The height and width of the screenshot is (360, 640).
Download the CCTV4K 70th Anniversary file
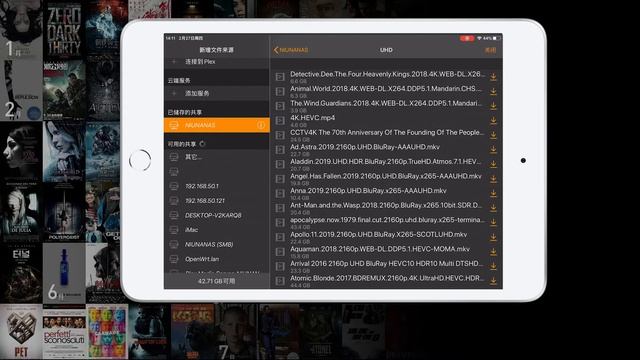493,135
